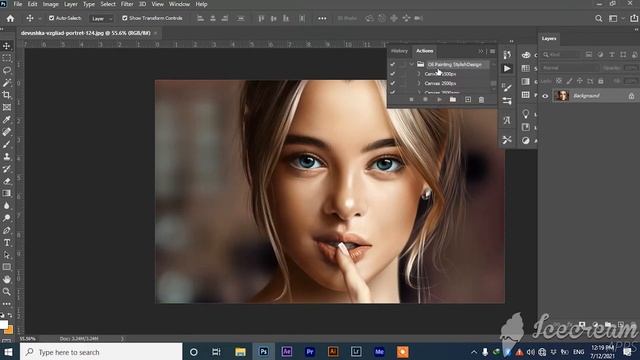Select the Lasso tool

coord(7,70)
